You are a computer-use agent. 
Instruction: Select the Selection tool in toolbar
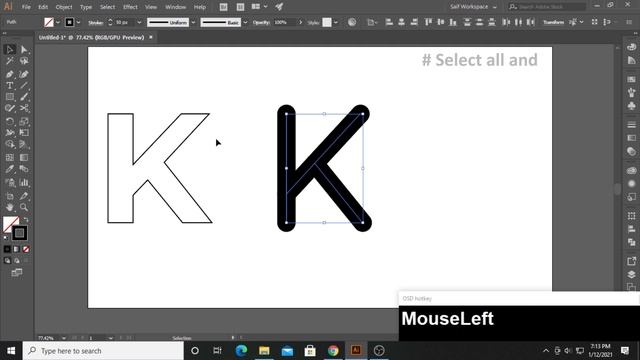tap(10, 49)
